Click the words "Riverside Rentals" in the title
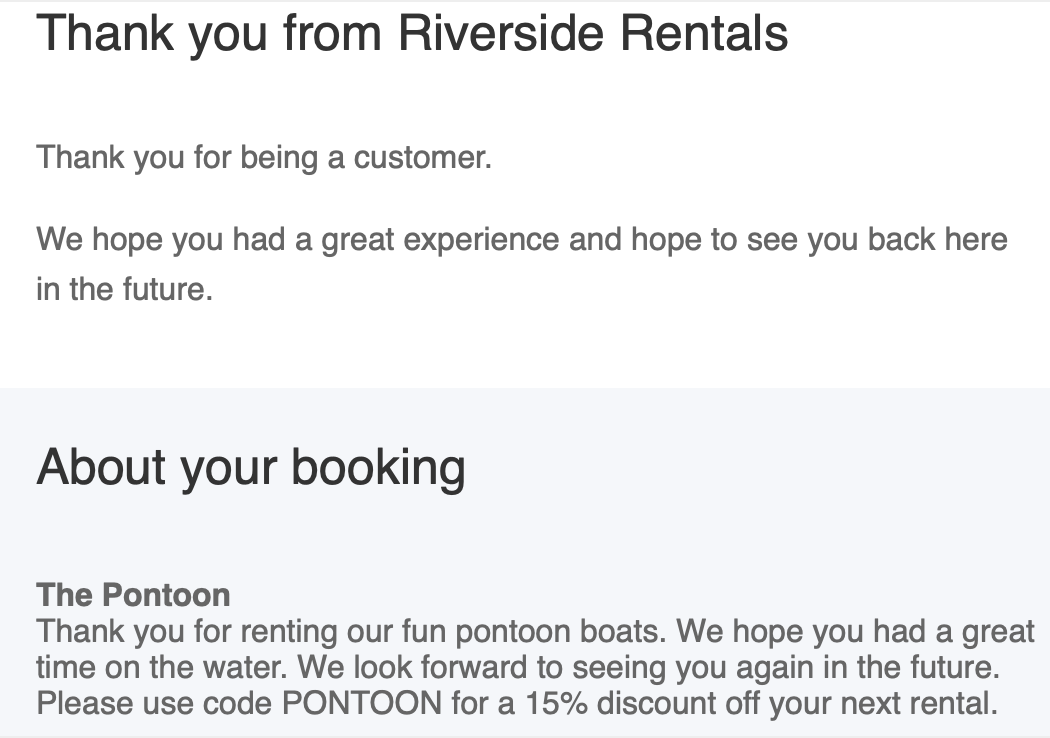The image size is (1050, 738). [593, 33]
